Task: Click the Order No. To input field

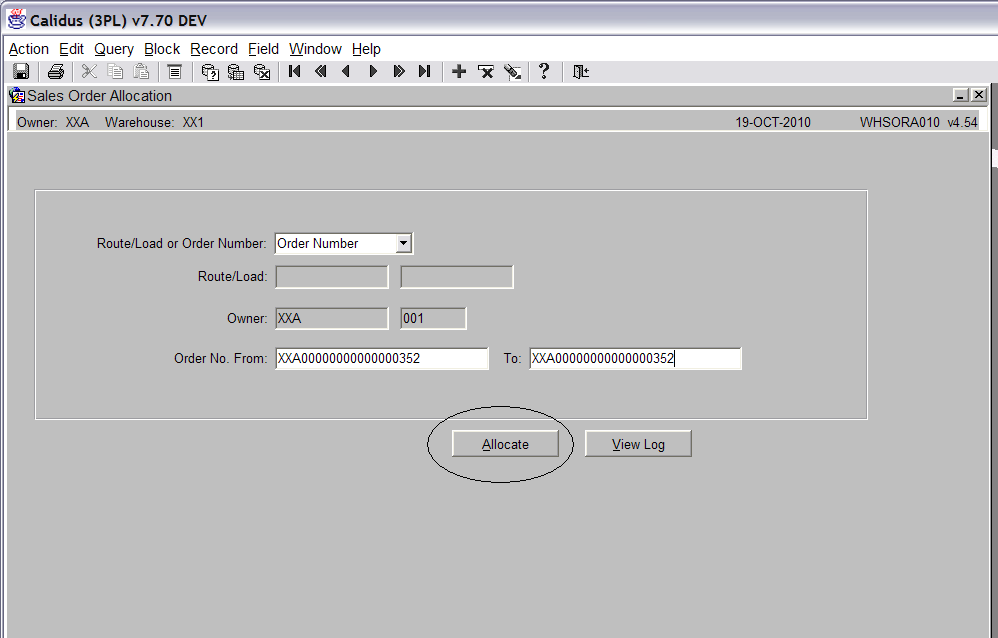Action: (635, 358)
